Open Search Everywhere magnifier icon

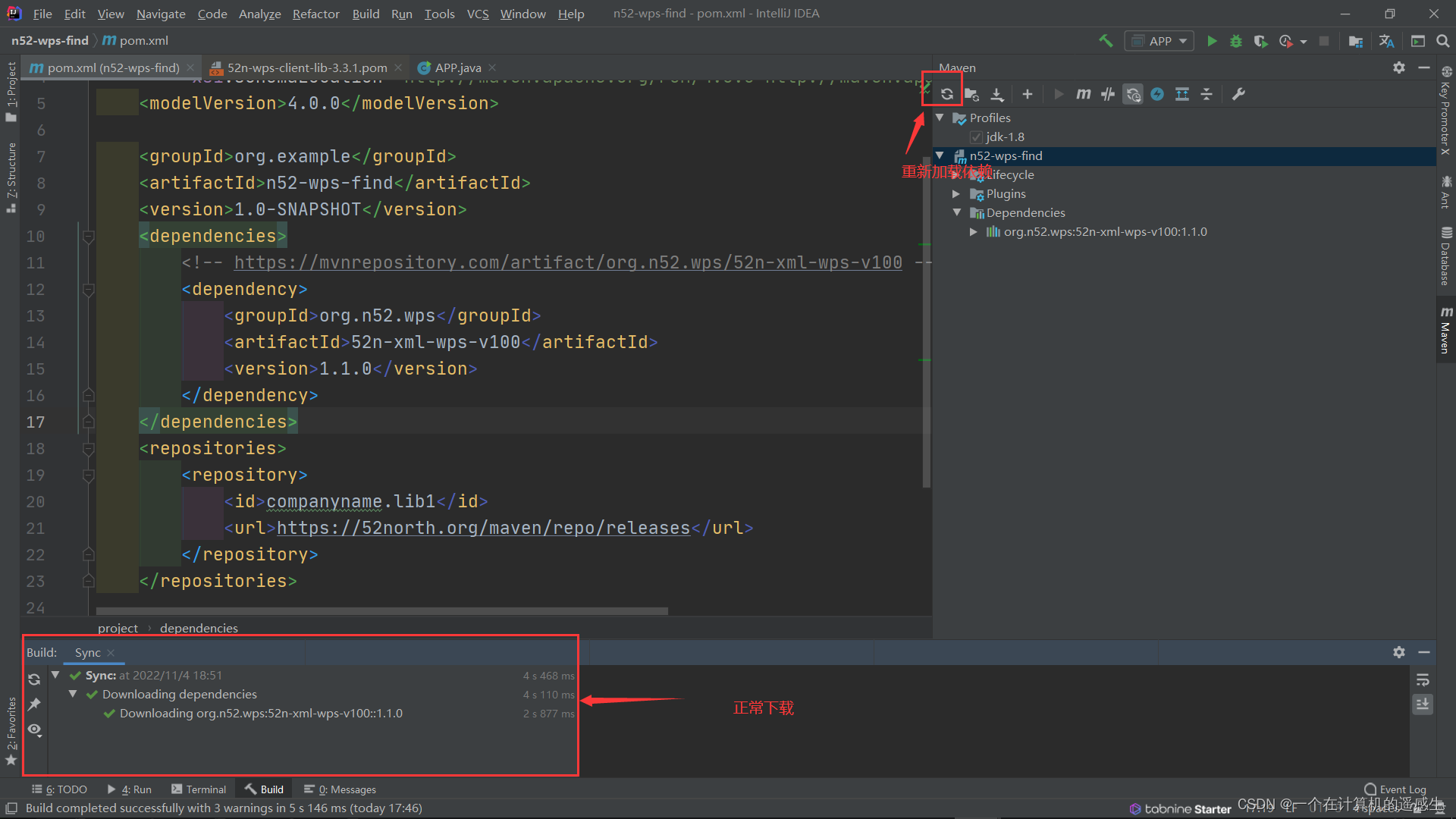pos(1442,41)
